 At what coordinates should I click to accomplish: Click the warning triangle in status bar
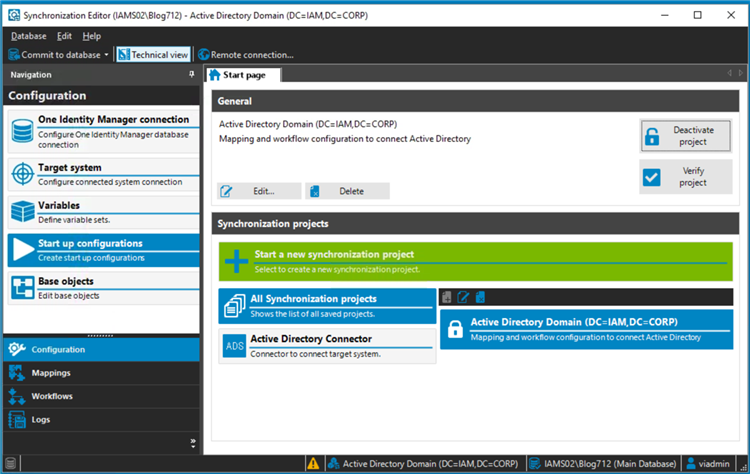(313, 463)
